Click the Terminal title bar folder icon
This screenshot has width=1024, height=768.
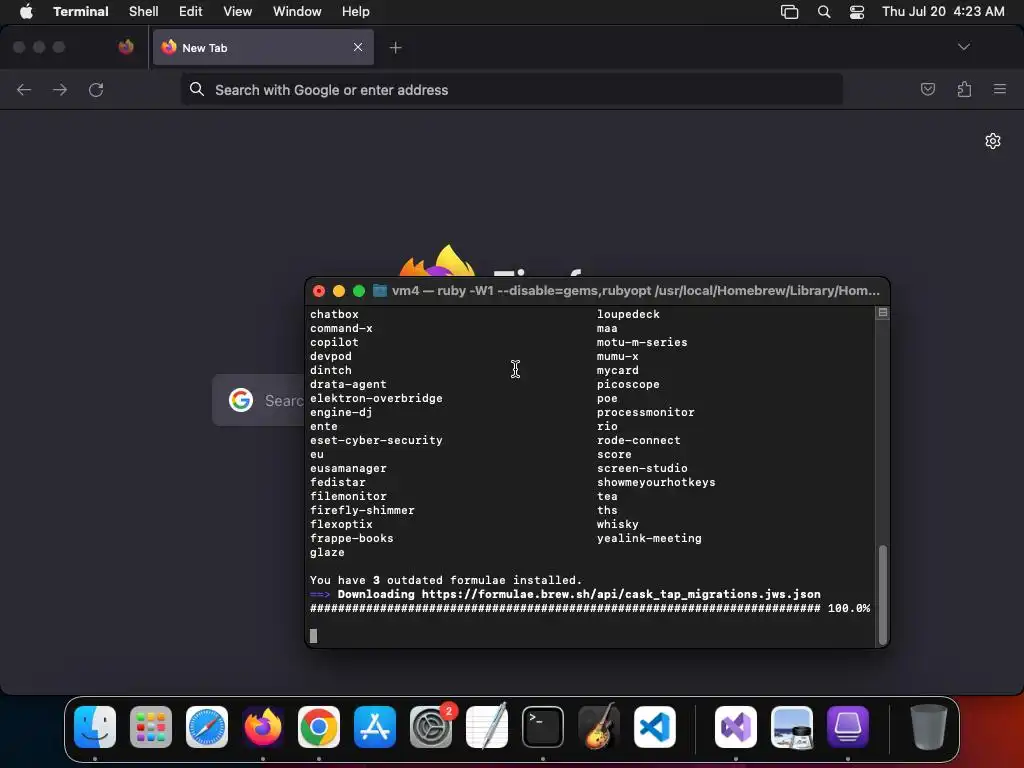[x=379, y=291]
